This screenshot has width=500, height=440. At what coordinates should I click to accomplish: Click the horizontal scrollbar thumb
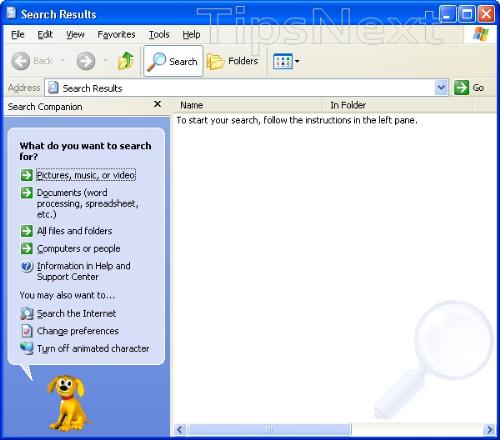tap(269, 429)
